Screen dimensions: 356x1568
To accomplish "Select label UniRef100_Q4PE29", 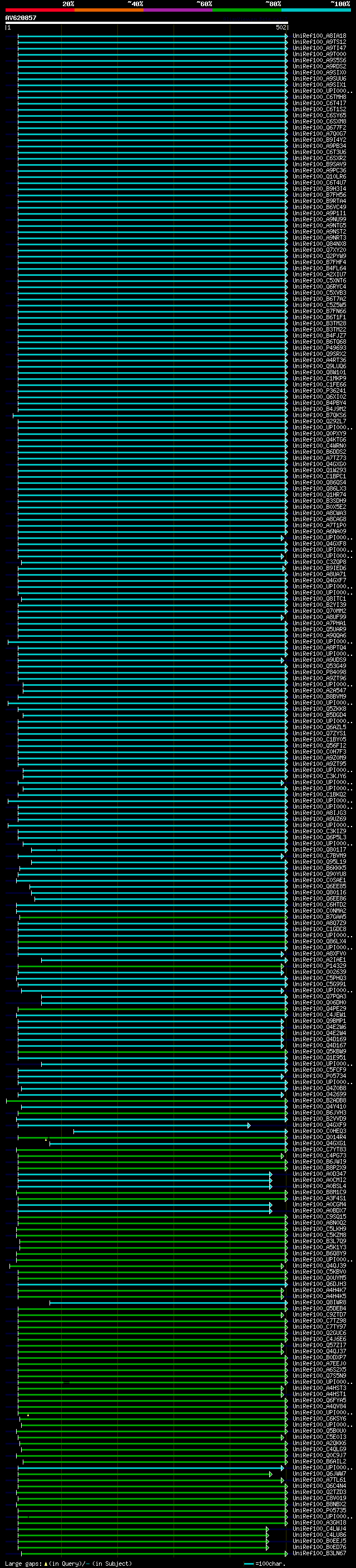I will click(319, 1008).
